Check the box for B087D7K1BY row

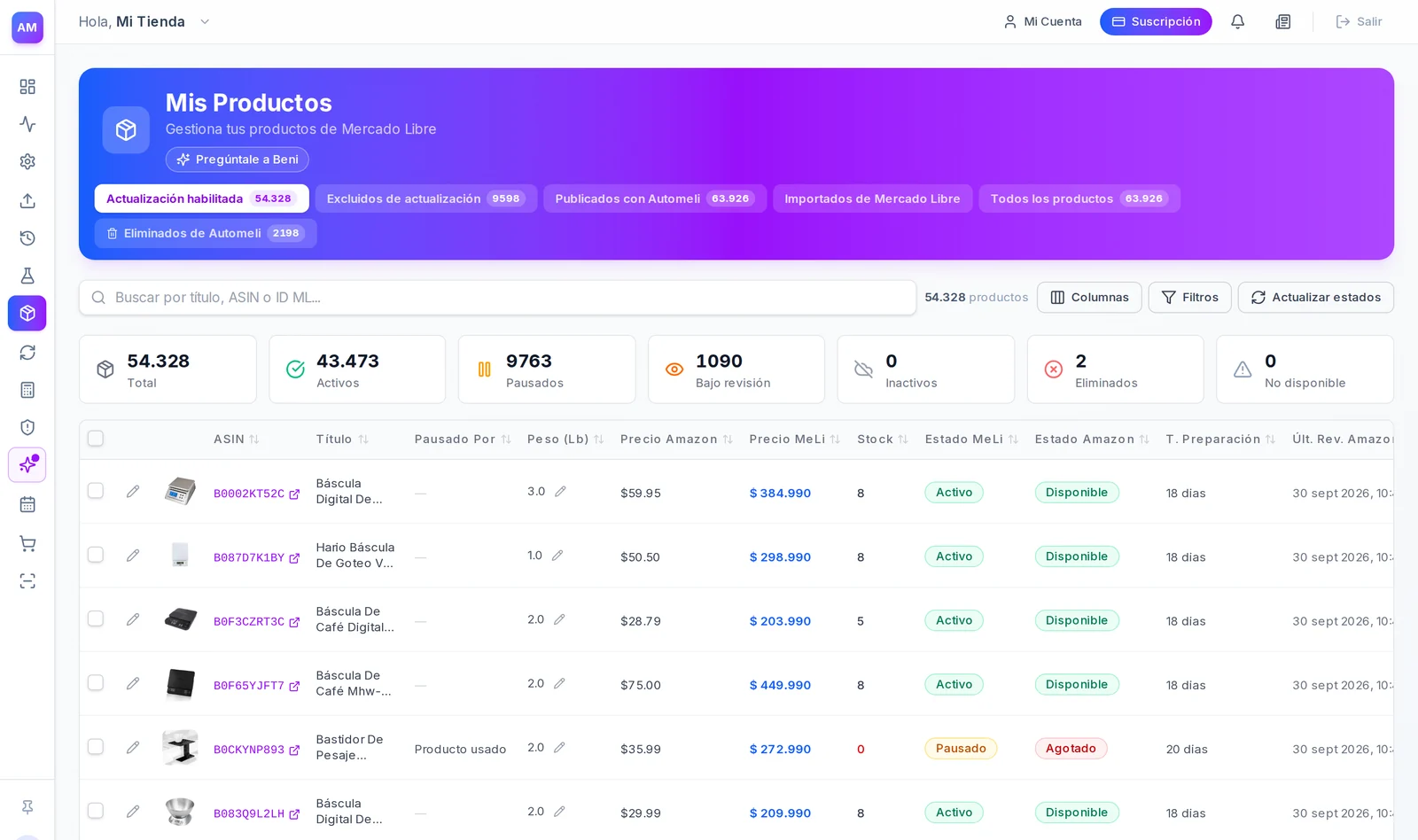(96, 555)
